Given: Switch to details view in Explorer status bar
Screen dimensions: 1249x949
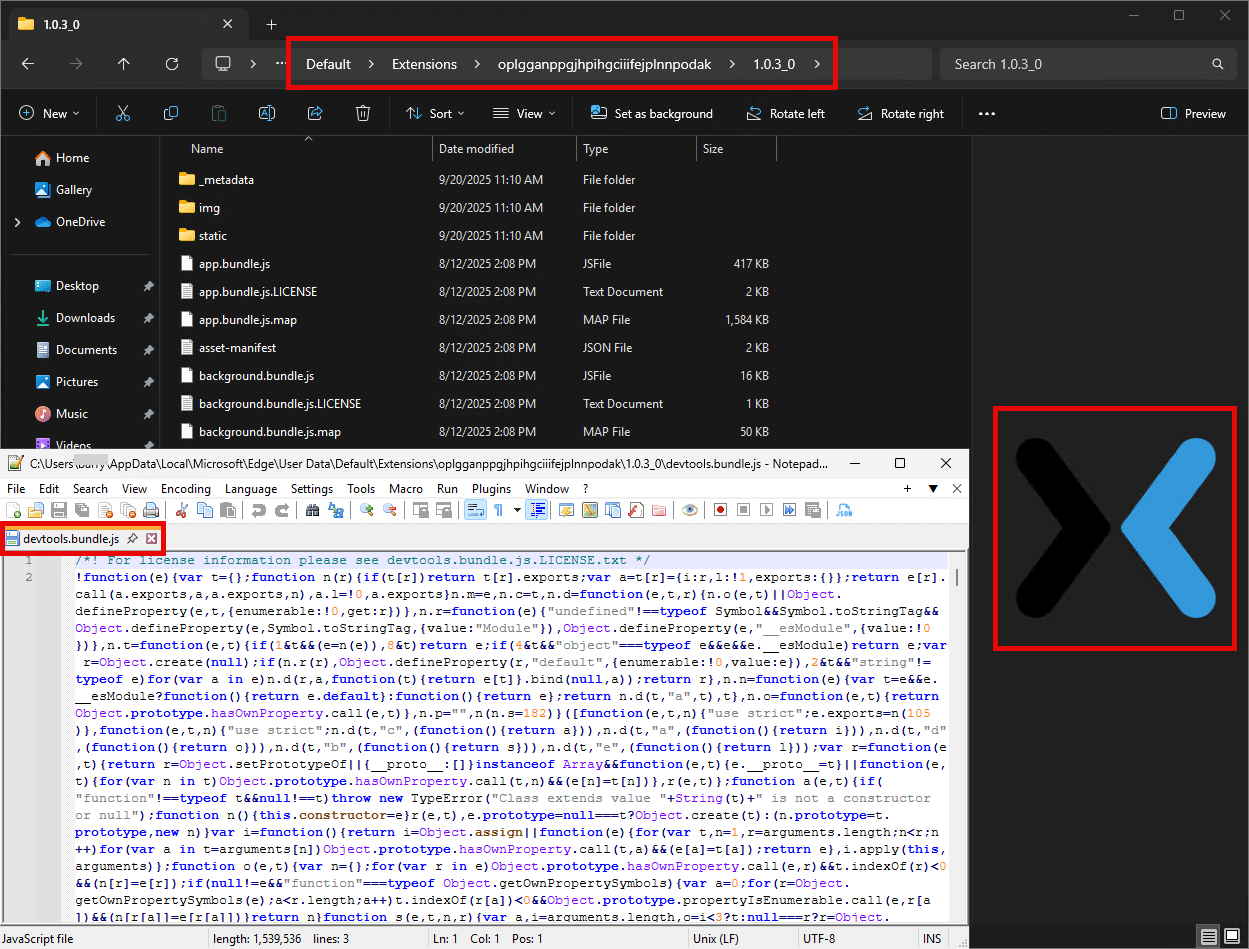Looking at the screenshot, I should coord(1209,936).
